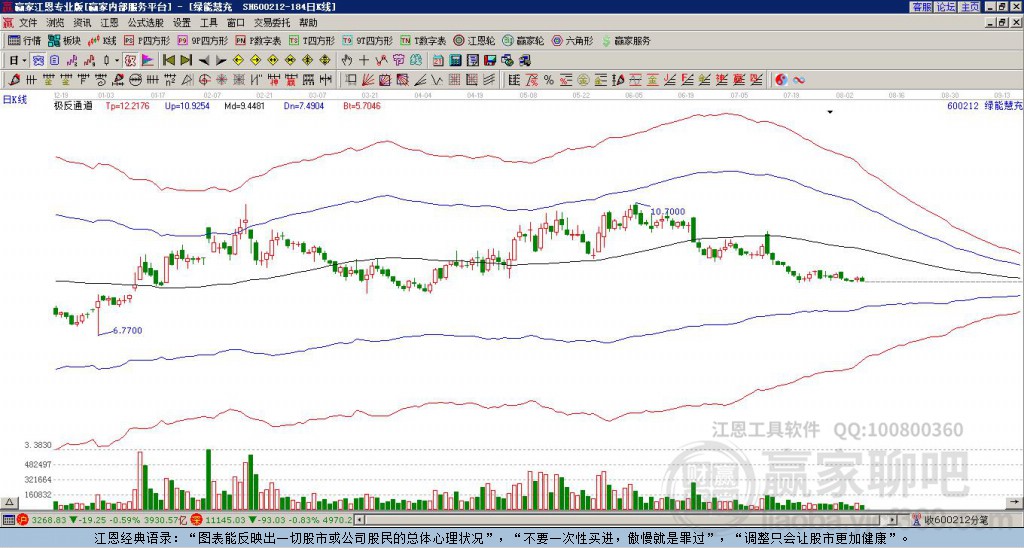This screenshot has height=548, width=1024.
Task: Open the 9T四方形 tool
Action: (x=367, y=40)
